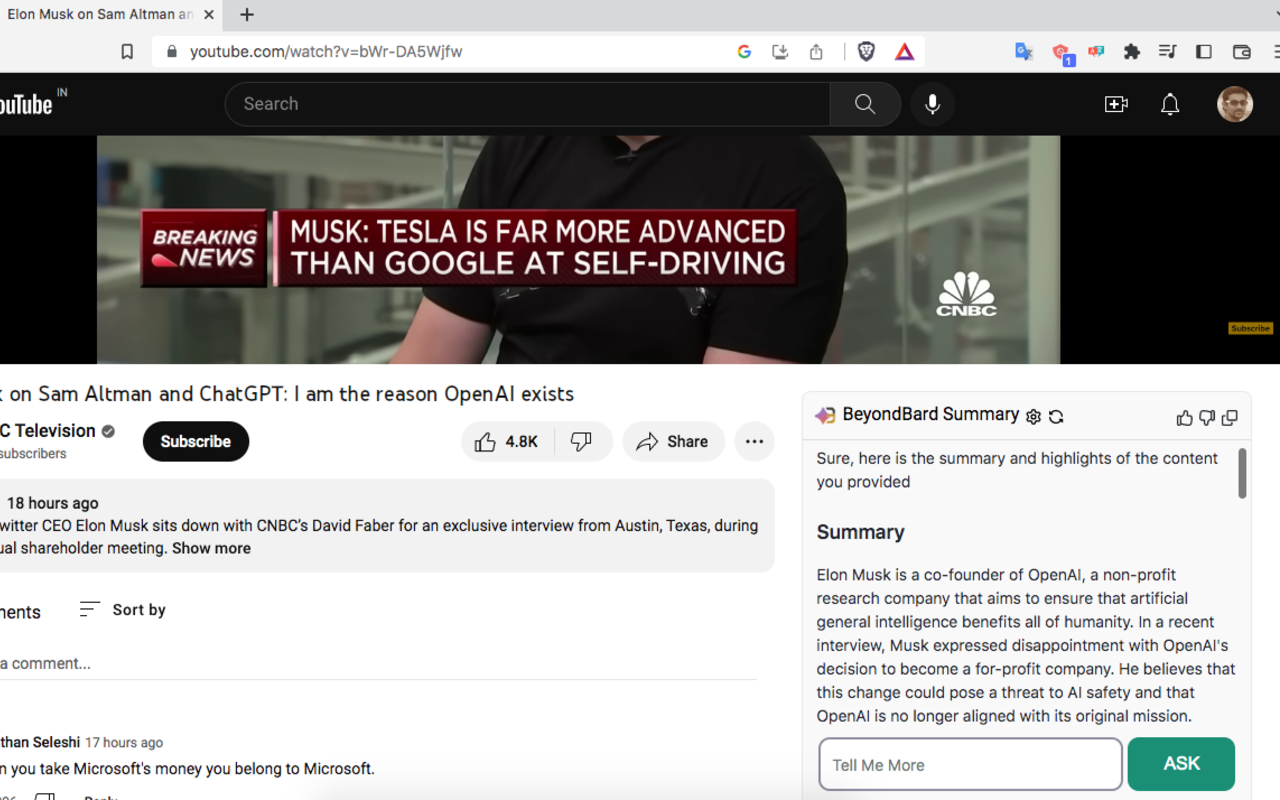Thumbs up the BeyondBard summary
The width and height of the screenshot is (1280, 800).
(x=1185, y=418)
